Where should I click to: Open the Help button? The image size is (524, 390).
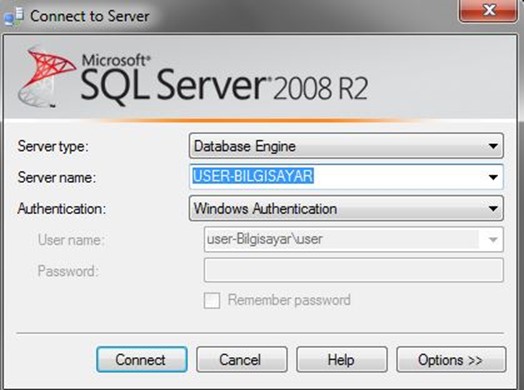point(342,360)
